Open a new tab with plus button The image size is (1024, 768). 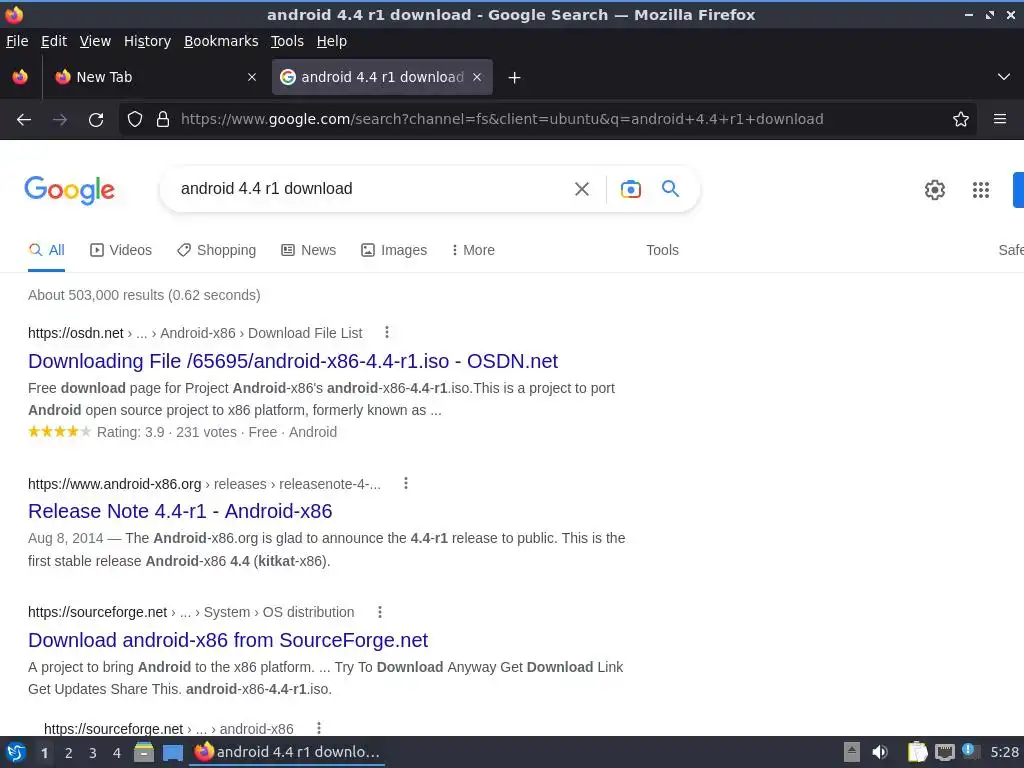(x=515, y=78)
